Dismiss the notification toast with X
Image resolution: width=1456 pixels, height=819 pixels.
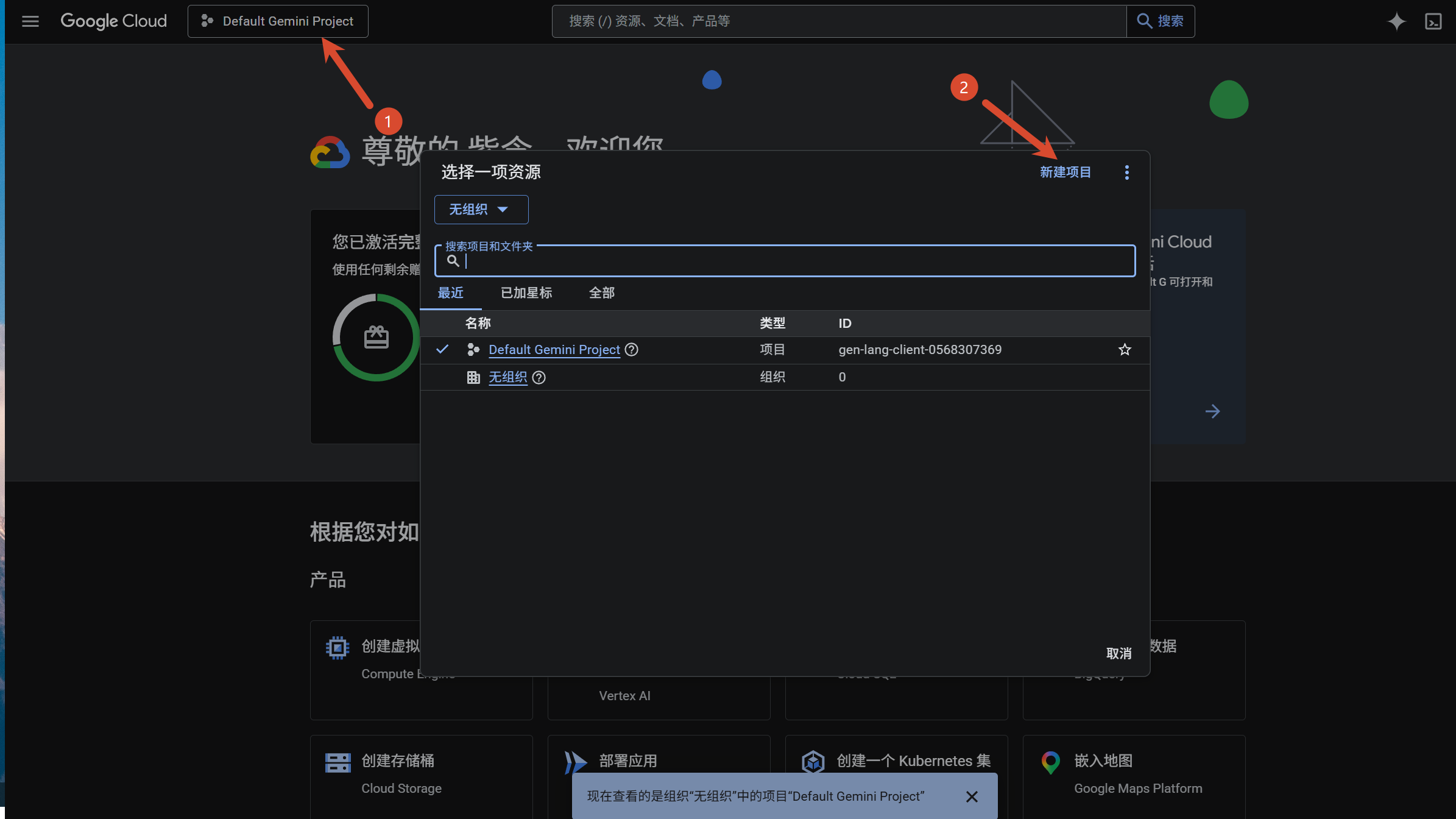coord(972,796)
